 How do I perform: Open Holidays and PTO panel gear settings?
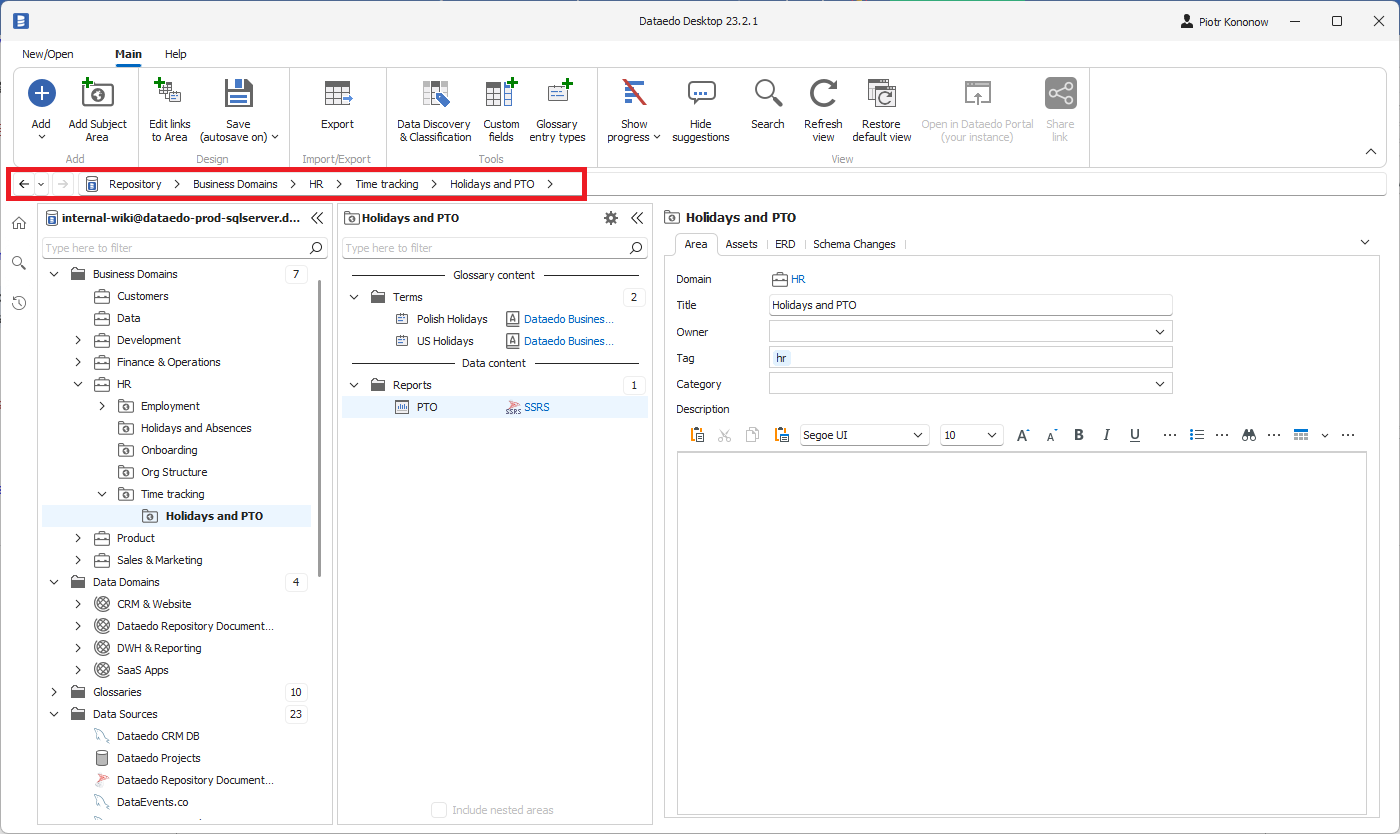pos(611,218)
